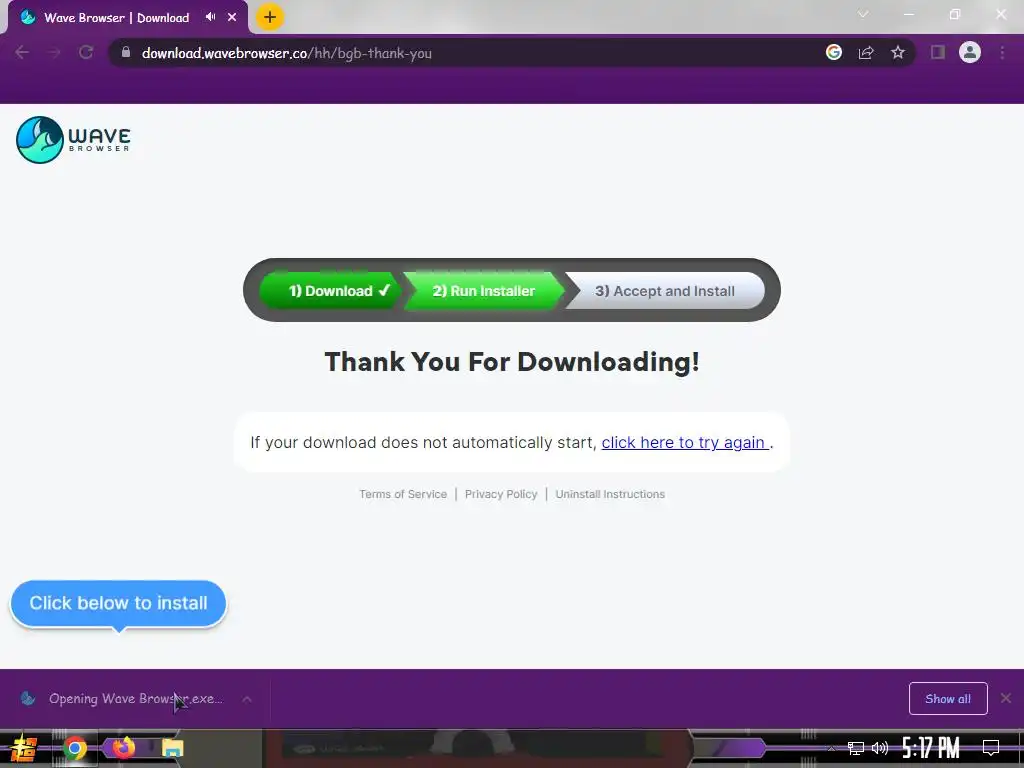
Task: Open the downloaded Wave Browser.exe item
Action: (136, 699)
